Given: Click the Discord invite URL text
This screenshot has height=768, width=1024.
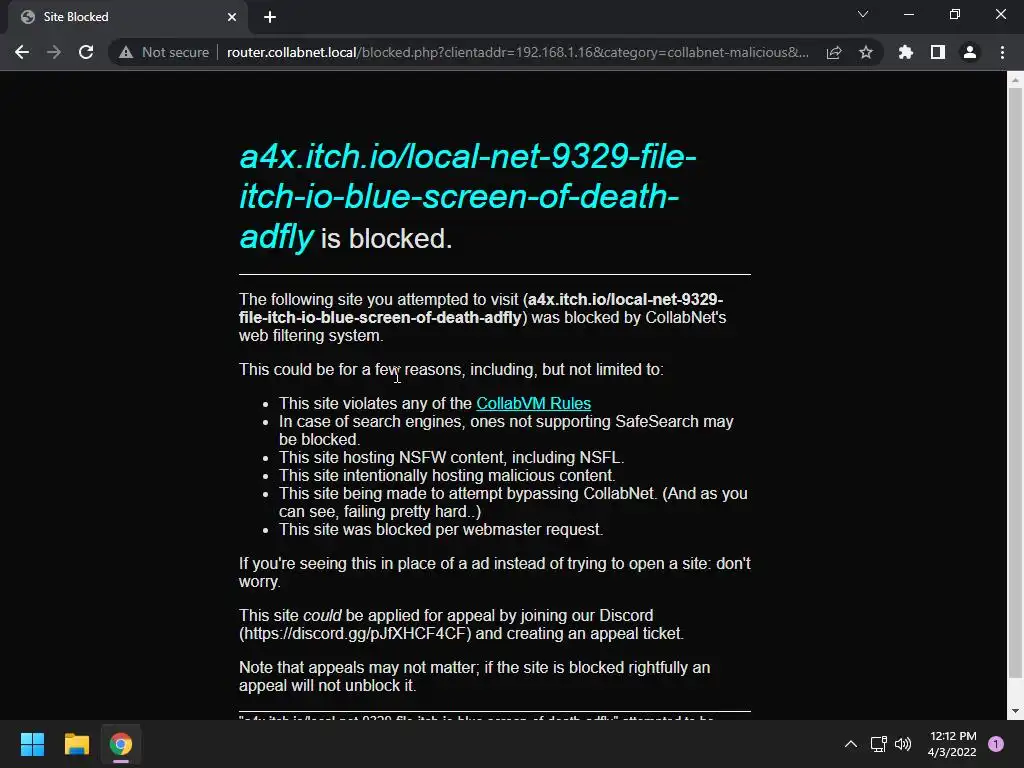Looking at the screenshot, I should click(x=355, y=633).
